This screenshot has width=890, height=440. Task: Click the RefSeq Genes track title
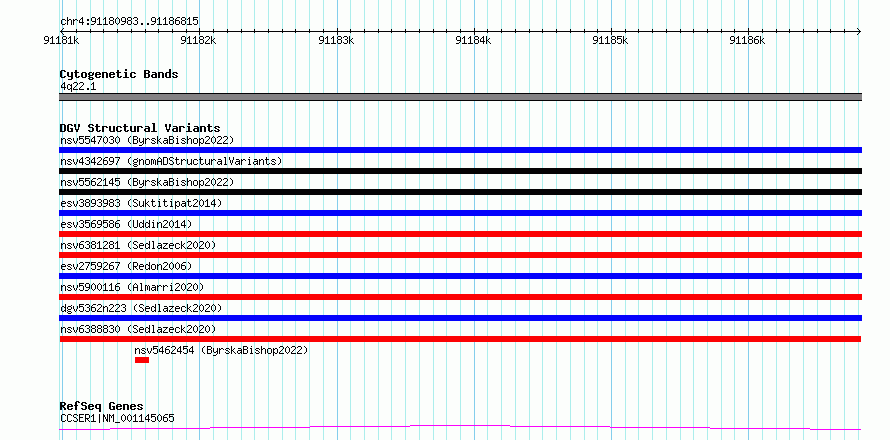(x=101, y=406)
